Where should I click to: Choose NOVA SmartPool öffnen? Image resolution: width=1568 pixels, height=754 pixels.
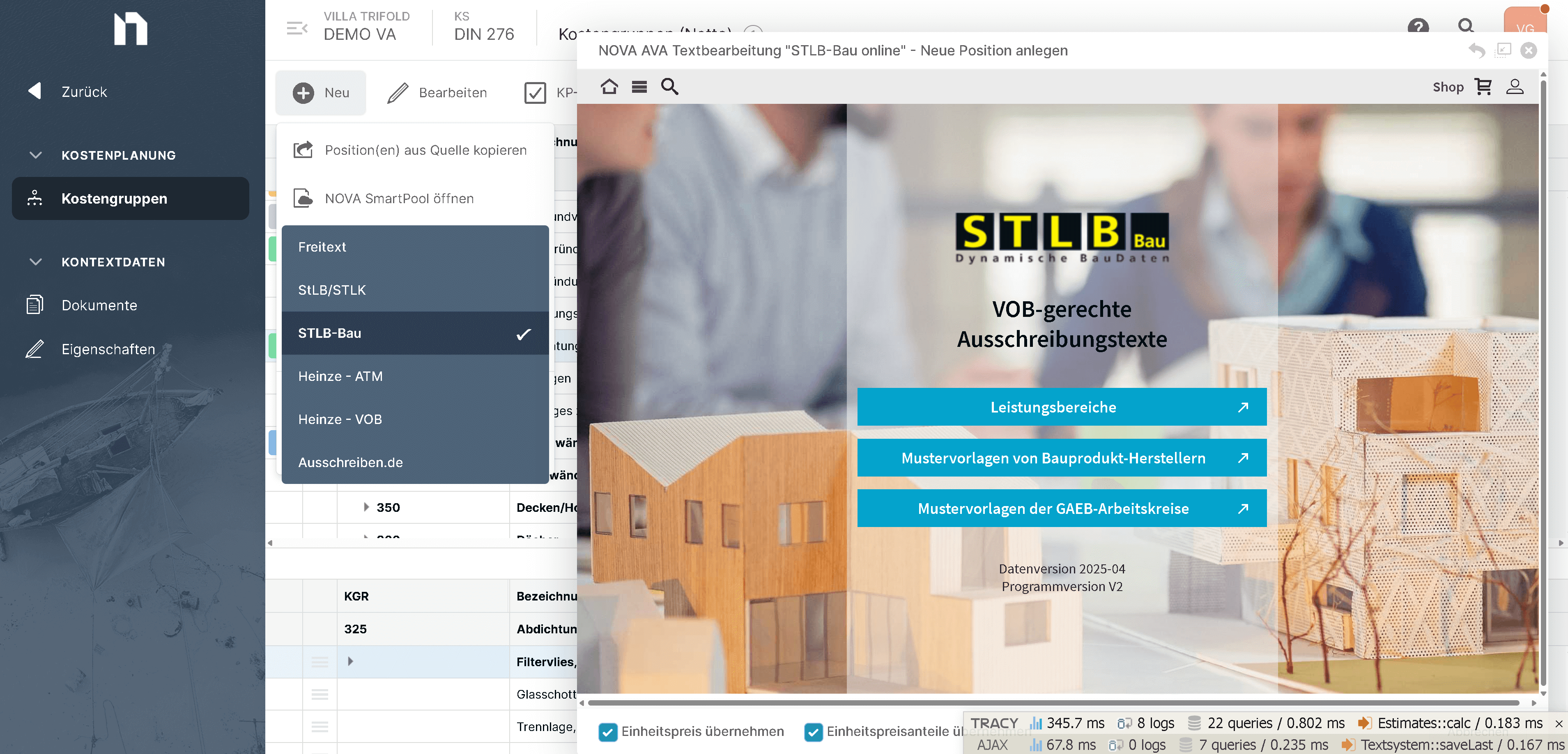416,198
